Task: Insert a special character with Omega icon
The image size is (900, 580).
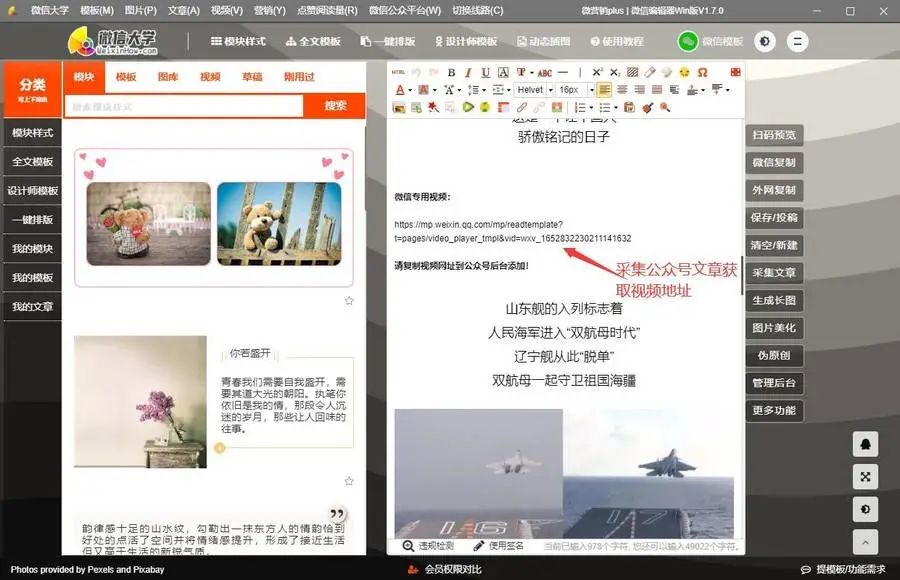Action: [x=703, y=72]
